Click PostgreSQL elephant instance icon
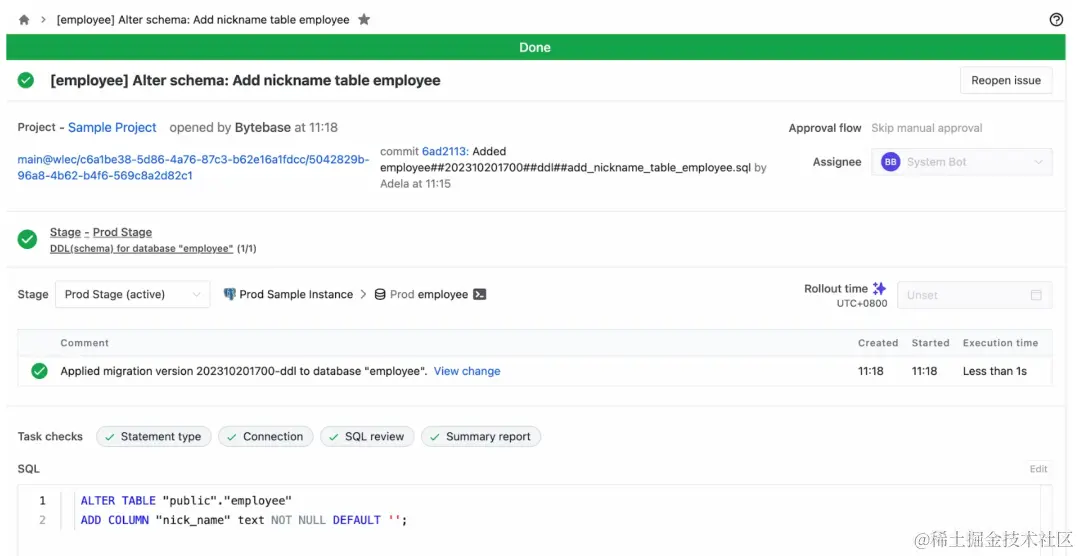 pos(229,294)
